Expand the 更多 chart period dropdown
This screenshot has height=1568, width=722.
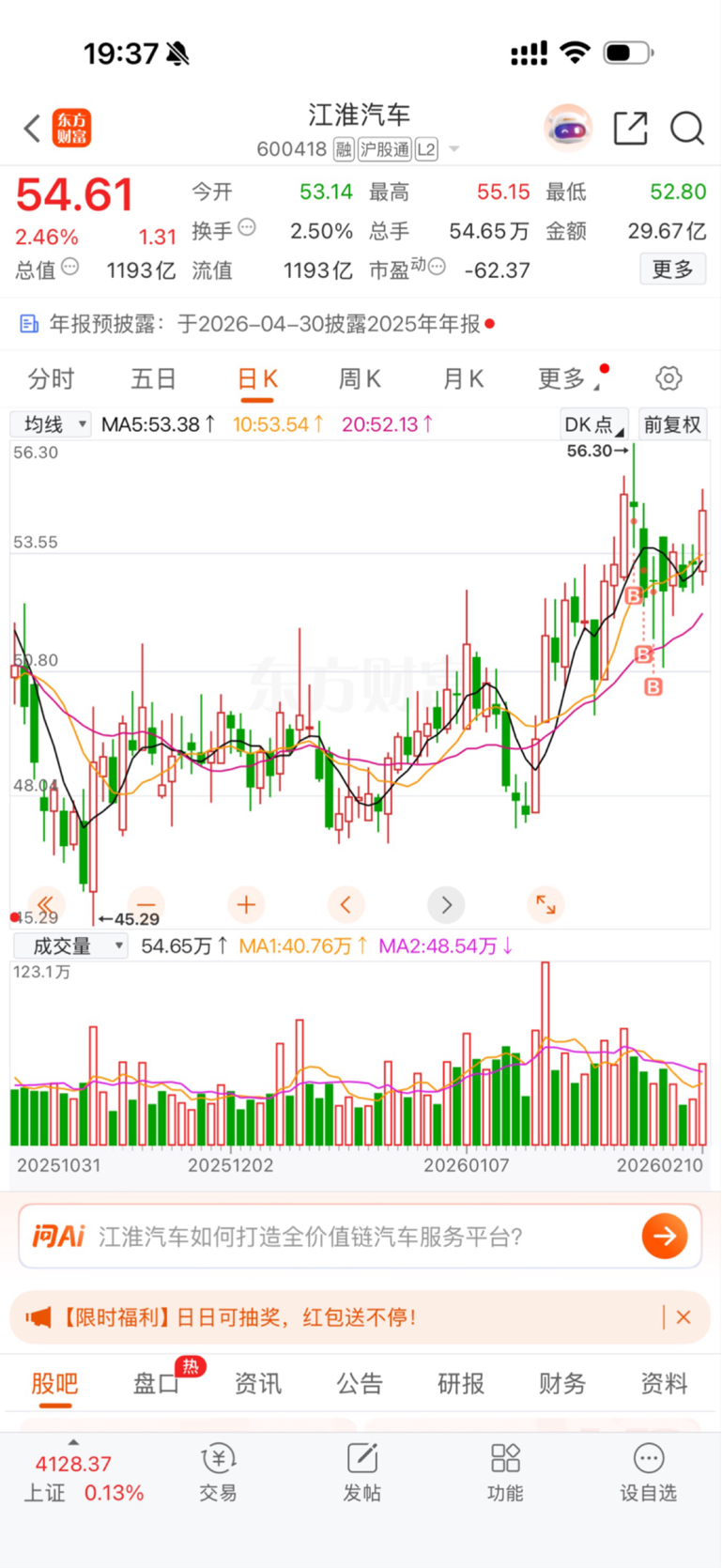point(570,379)
